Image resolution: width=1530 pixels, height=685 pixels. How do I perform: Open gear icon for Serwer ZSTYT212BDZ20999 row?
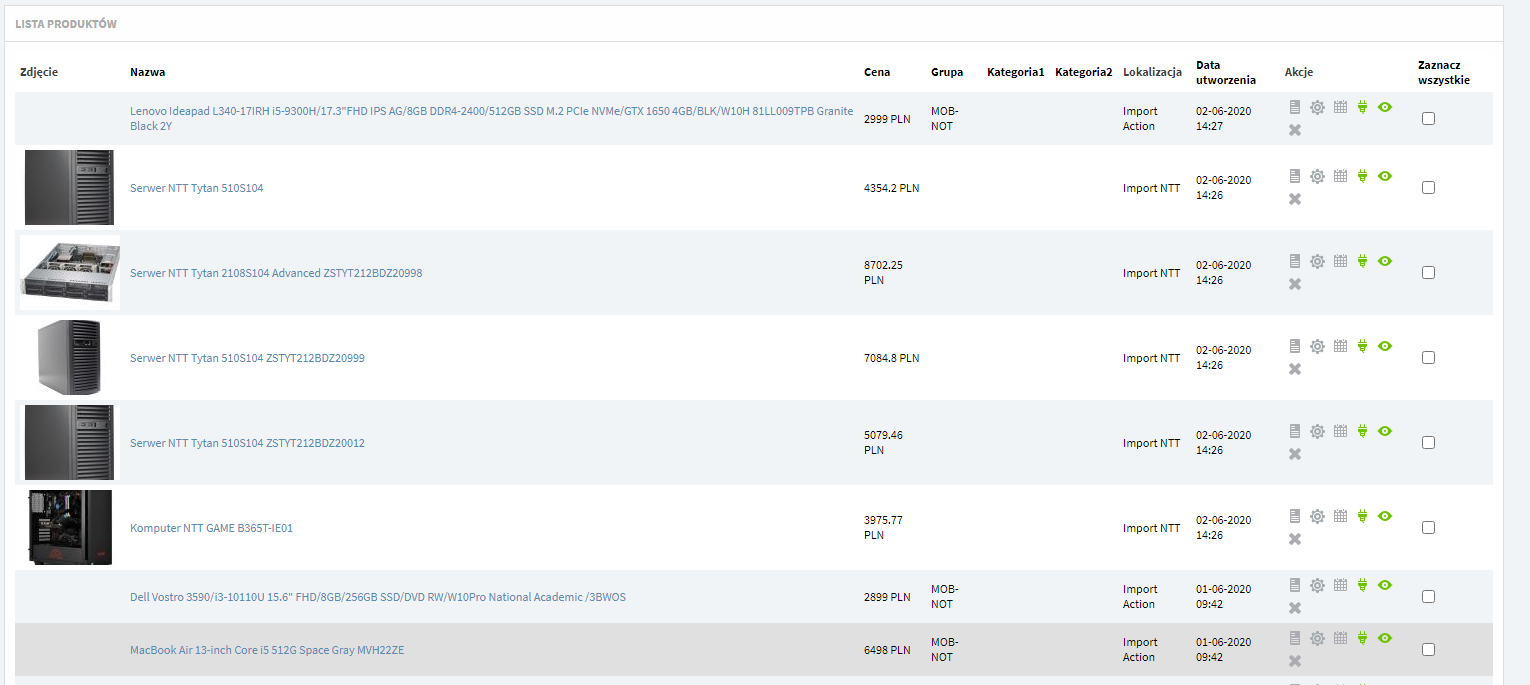(1317, 346)
